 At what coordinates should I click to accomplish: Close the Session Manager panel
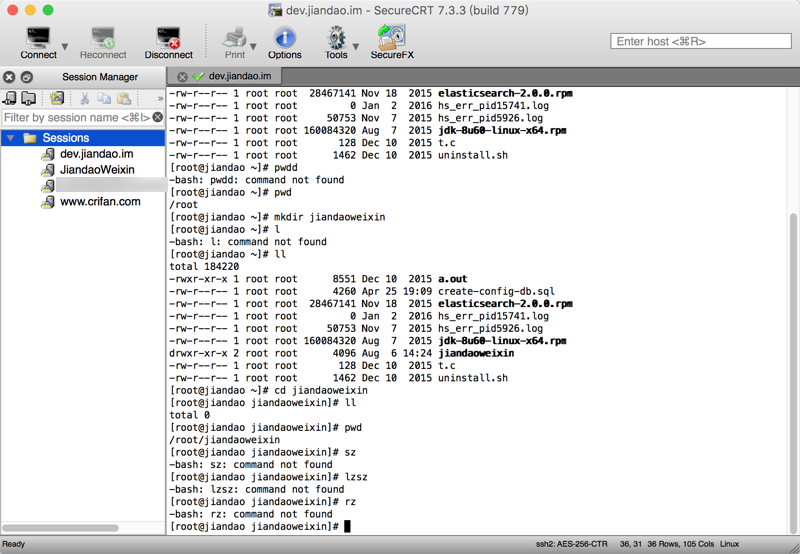[9, 77]
